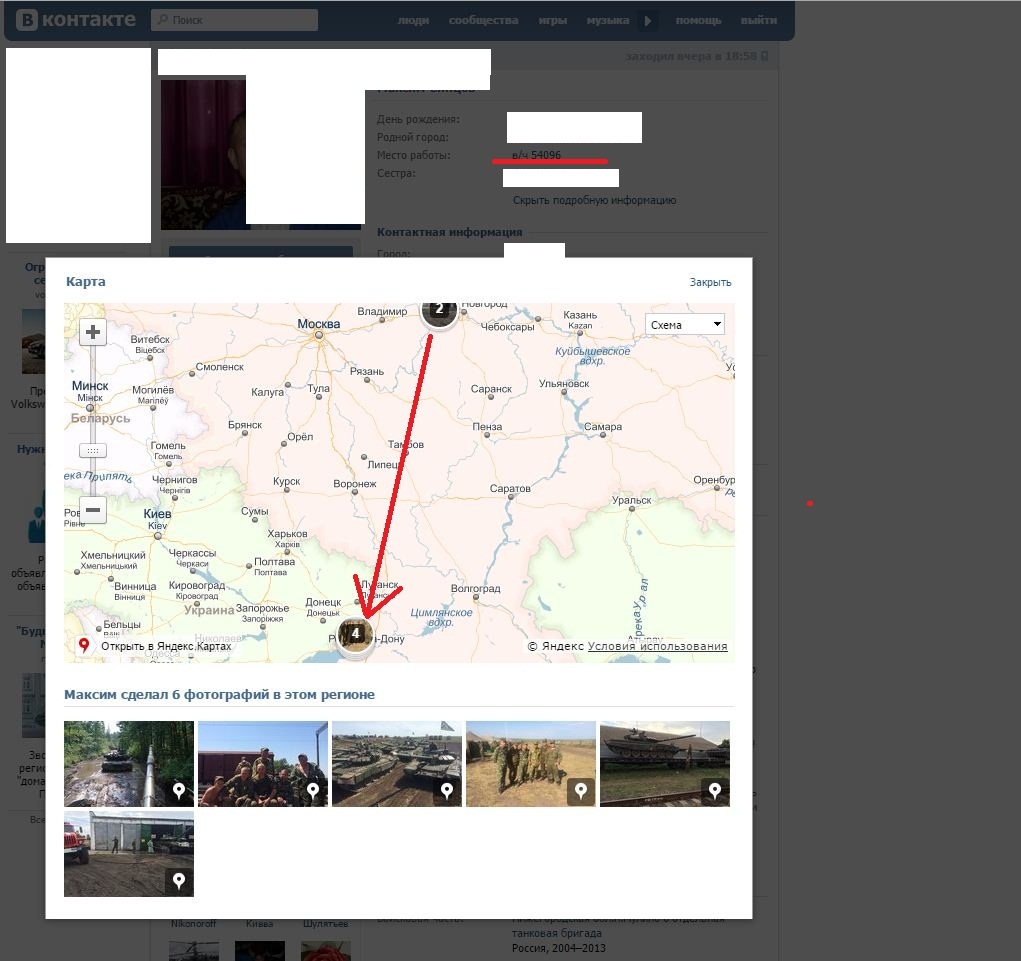The image size is (1021, 961).
Task: Open the музыка menu item
Action: click(x=608, y=20)
